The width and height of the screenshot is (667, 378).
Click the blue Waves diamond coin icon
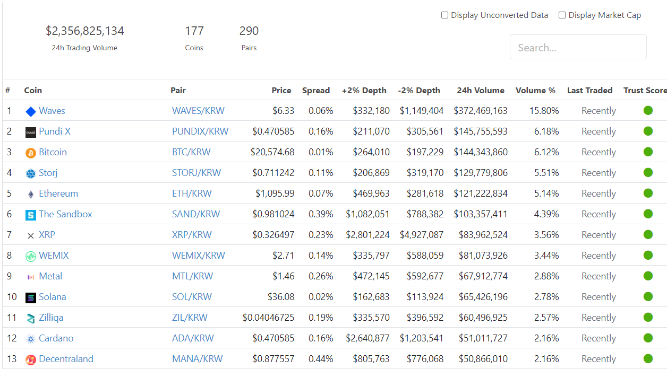31,111
